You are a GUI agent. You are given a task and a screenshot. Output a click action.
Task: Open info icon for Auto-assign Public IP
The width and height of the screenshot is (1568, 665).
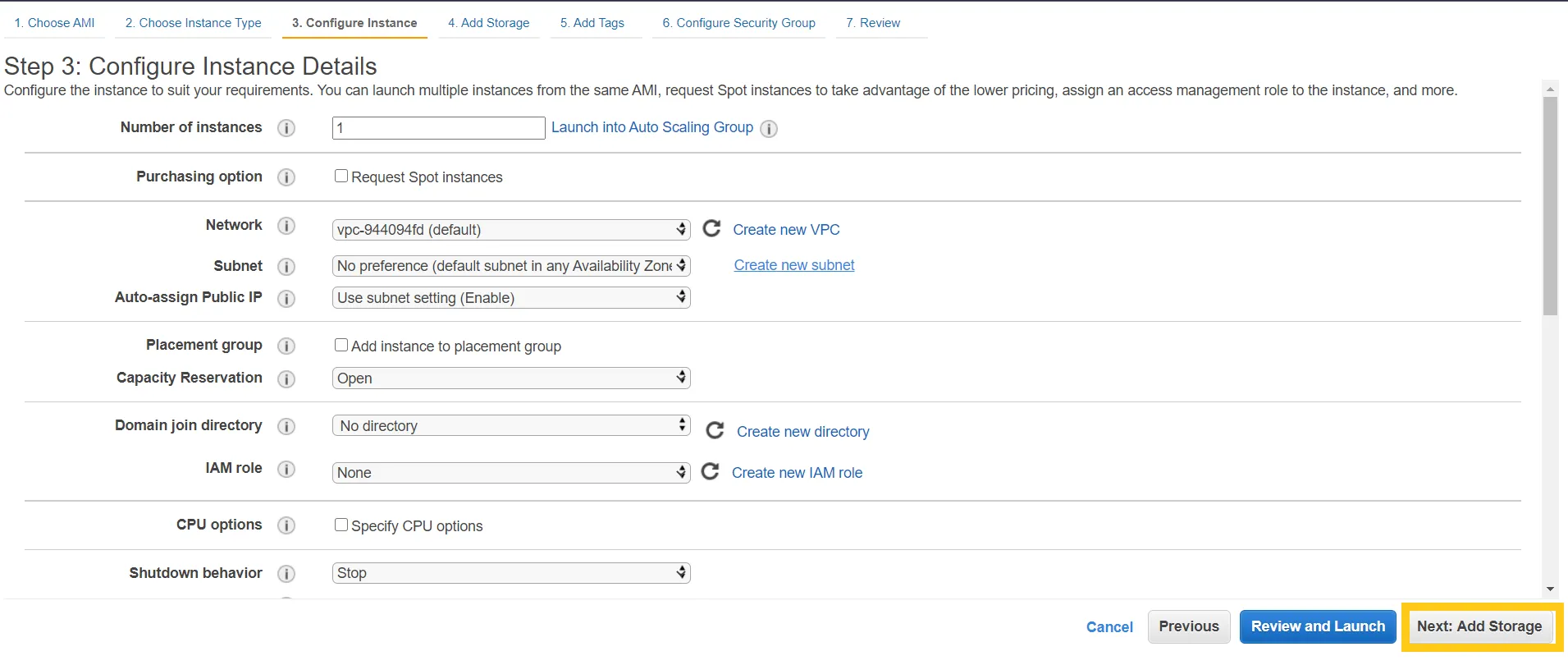286,299
